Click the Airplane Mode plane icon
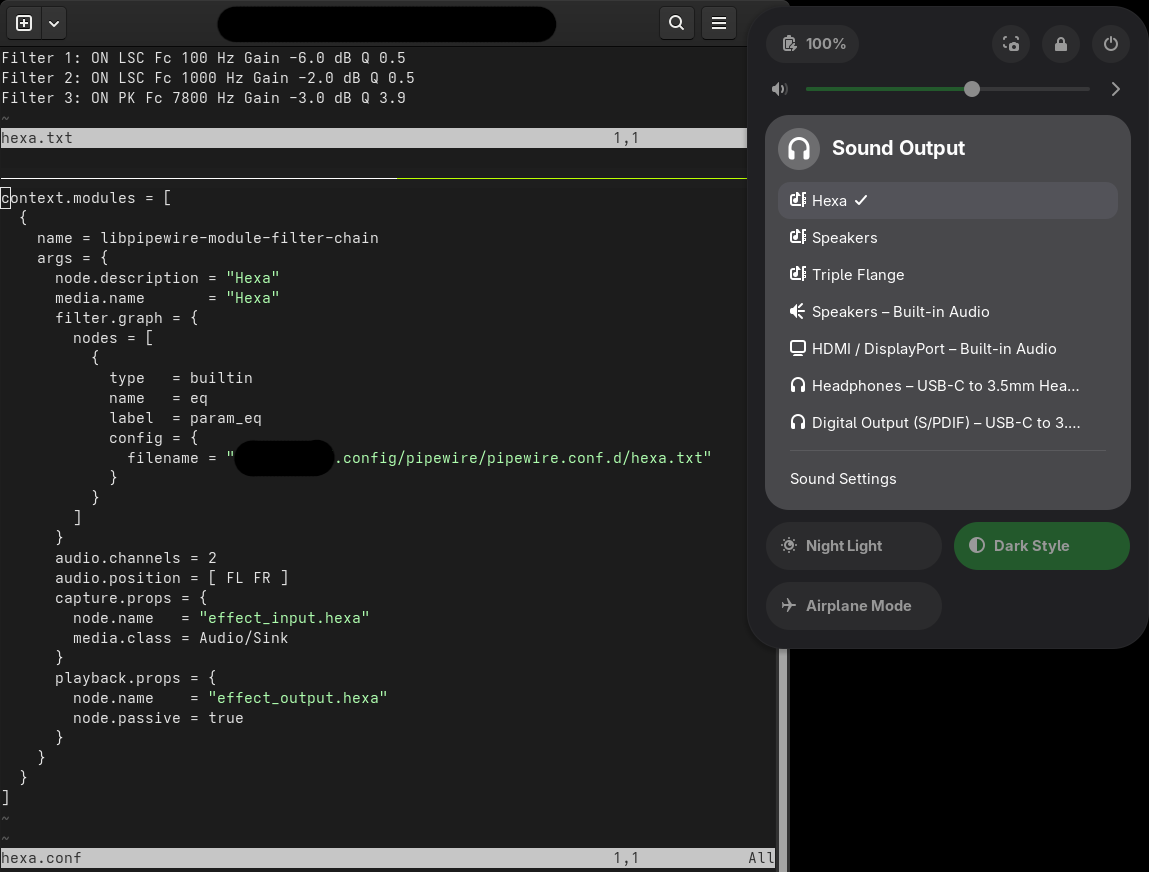The height and width of the screenshot is (872, 1149). coord(789,605)
